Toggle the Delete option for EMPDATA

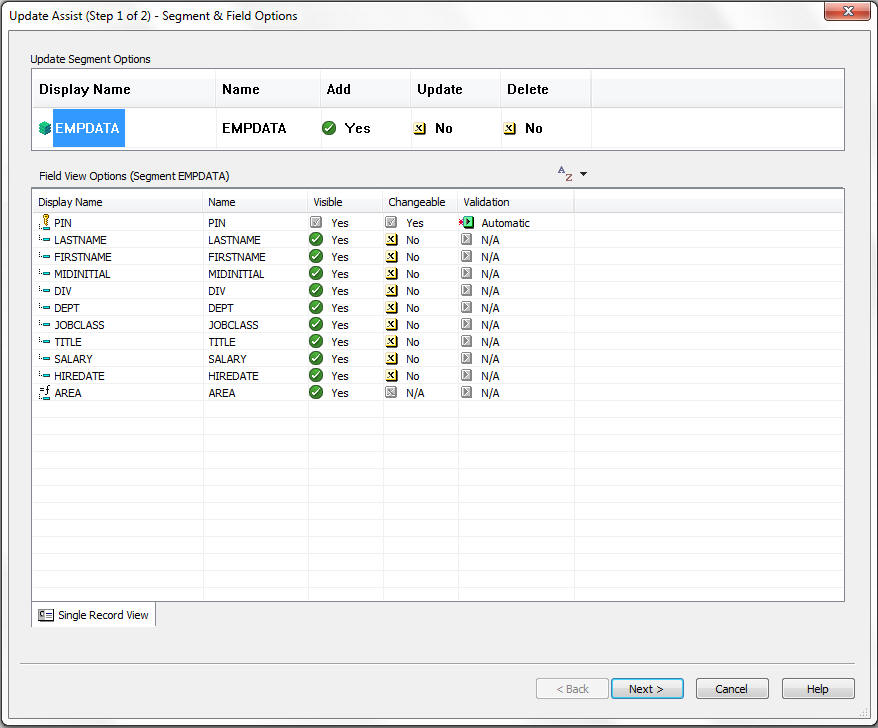(510, 128)
